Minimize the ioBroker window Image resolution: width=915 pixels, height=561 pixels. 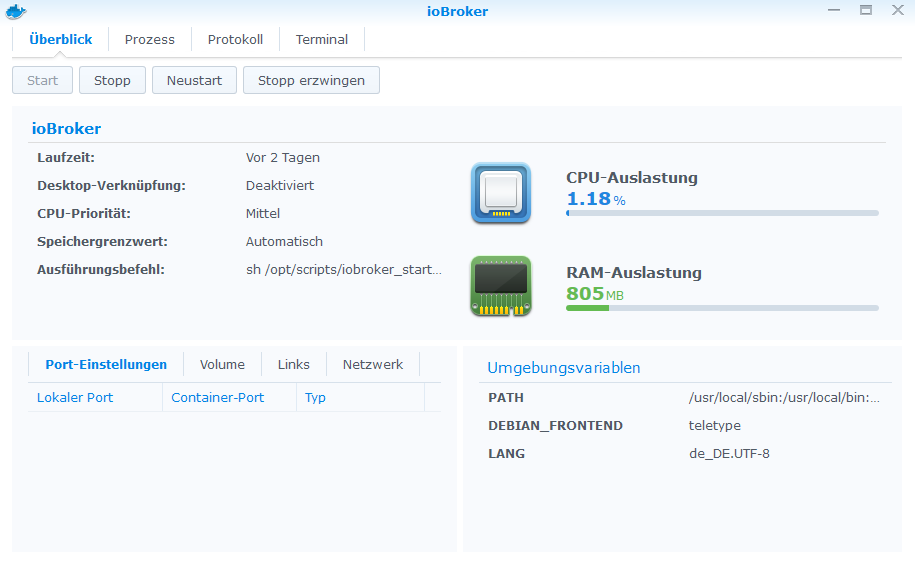[834, 10]
